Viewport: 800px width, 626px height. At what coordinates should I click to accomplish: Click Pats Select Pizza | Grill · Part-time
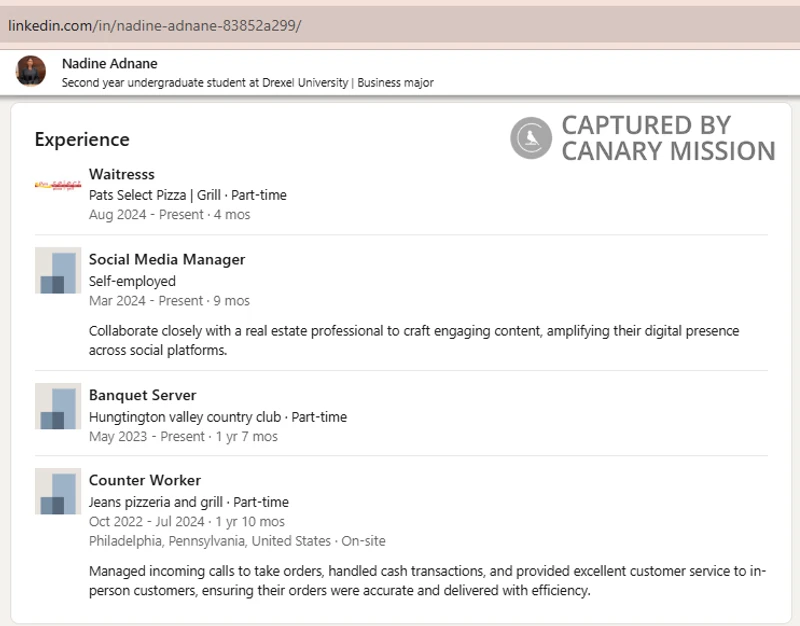[x=188, y=195]
